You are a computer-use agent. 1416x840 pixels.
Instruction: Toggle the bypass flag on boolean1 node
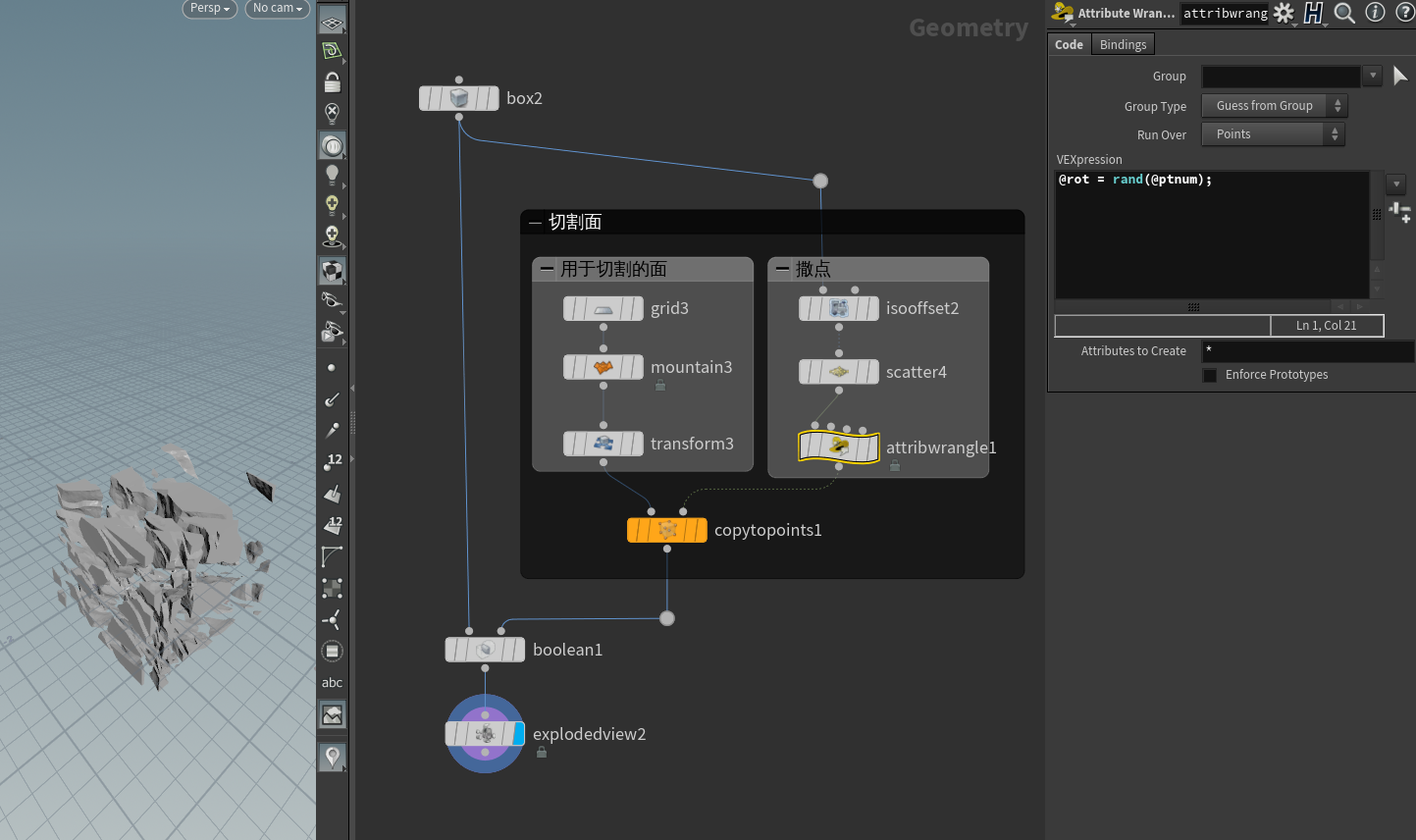click(x=452, y=650)
